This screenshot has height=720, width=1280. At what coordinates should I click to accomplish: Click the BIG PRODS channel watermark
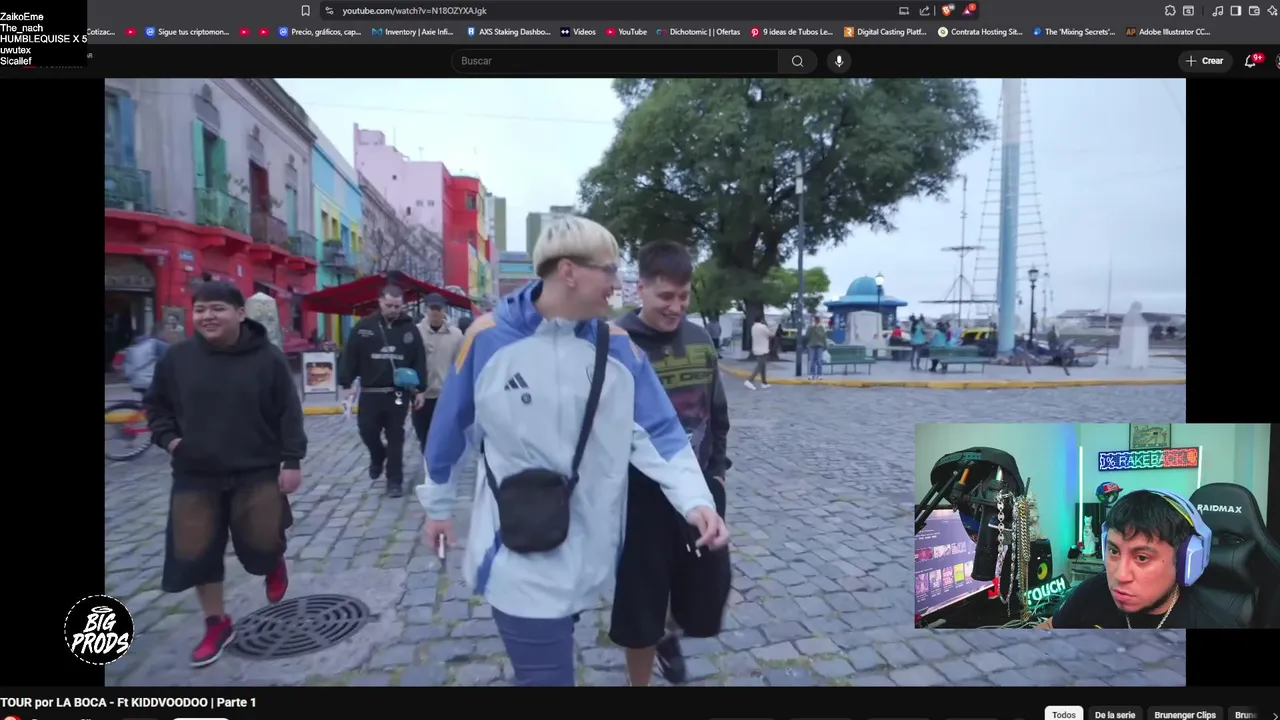point(99,630)
